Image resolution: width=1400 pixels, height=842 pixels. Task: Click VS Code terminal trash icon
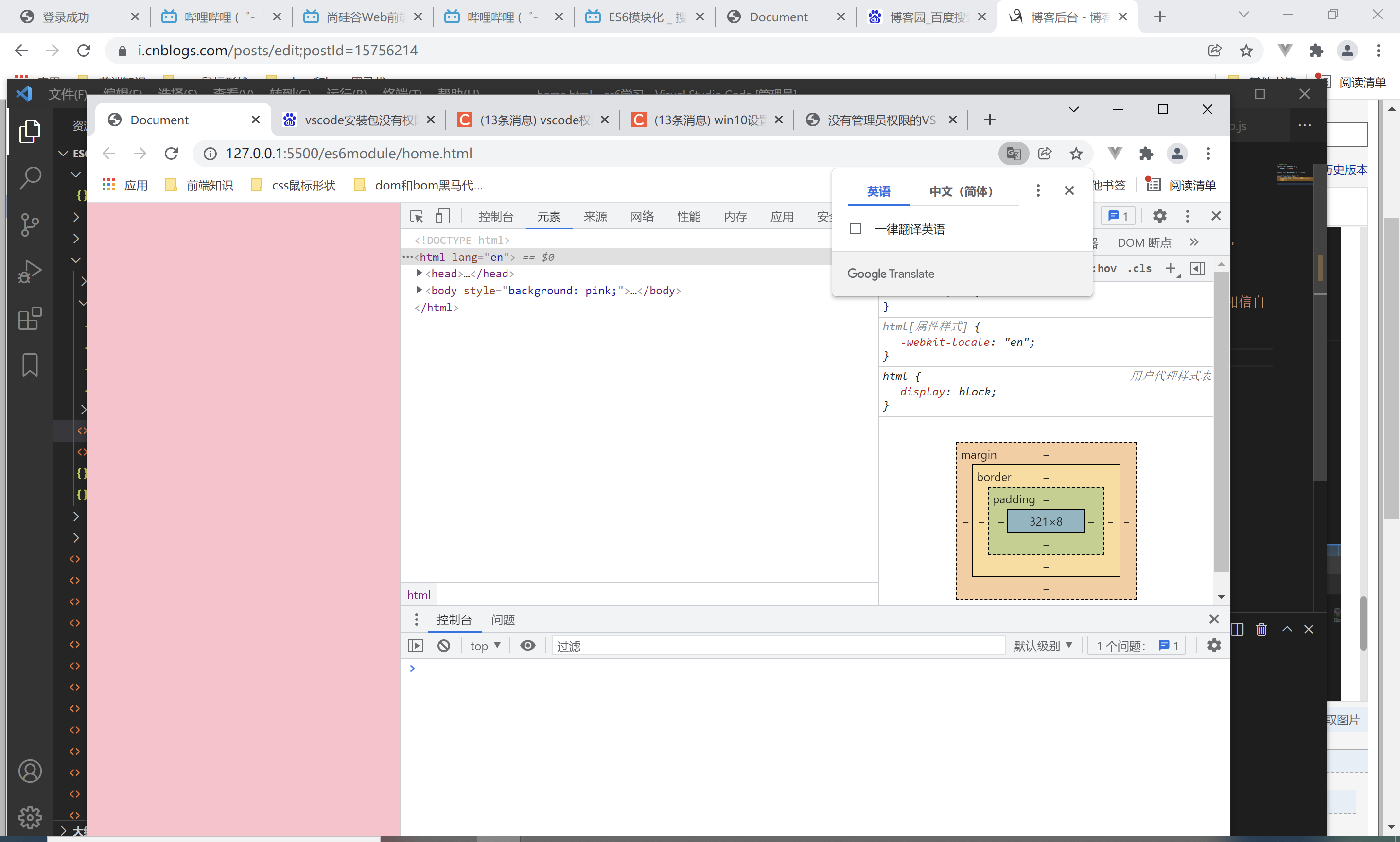(1261, 629)
